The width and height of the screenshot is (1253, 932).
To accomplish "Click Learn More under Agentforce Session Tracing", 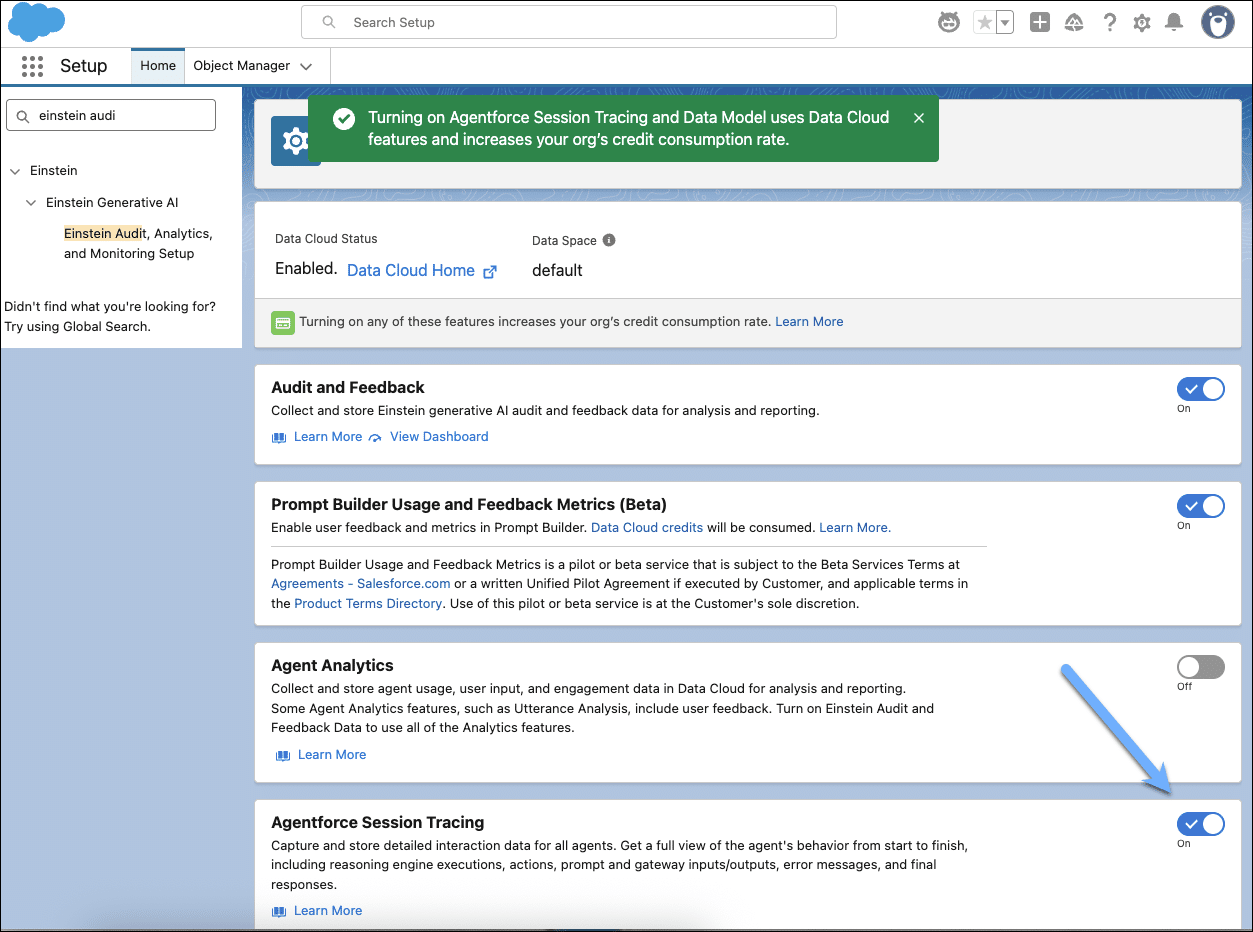I will coord(328,911).
